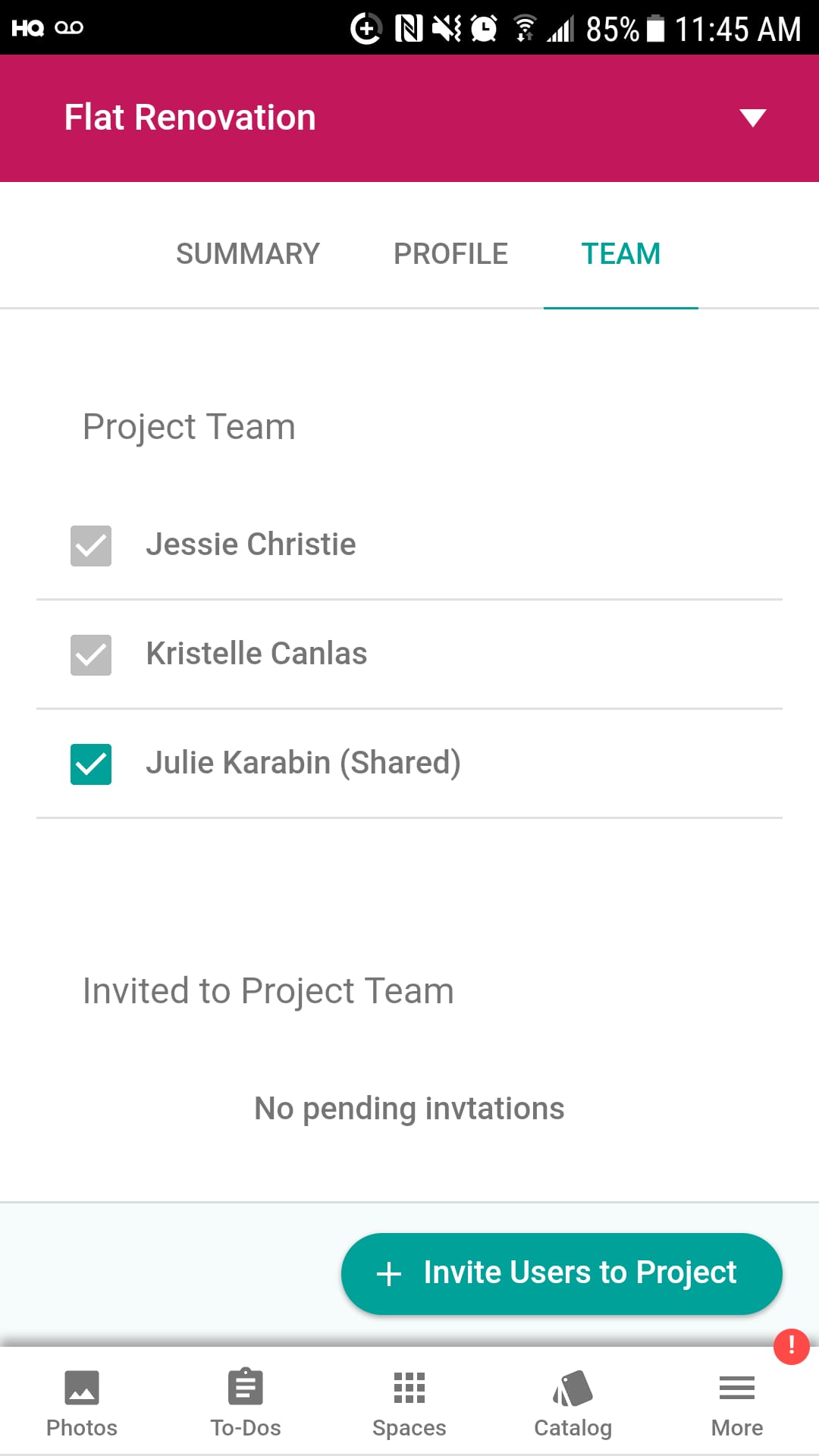Image resolution: width=819 pixels, height=1456 pixels.
Task: Open the More hamburger menu
Action: (736, 1388)
